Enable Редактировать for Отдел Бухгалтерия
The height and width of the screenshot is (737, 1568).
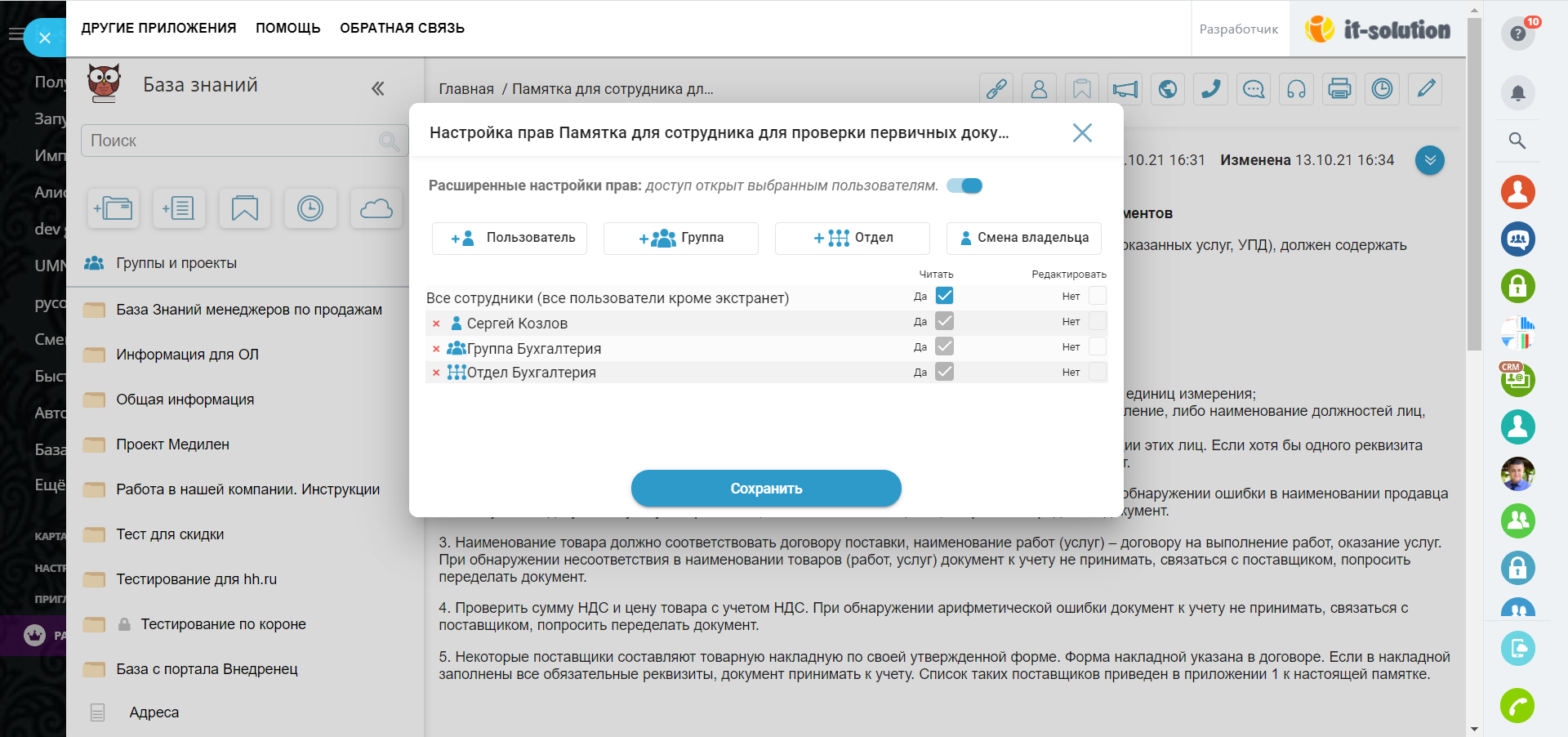click(1098, 372)
